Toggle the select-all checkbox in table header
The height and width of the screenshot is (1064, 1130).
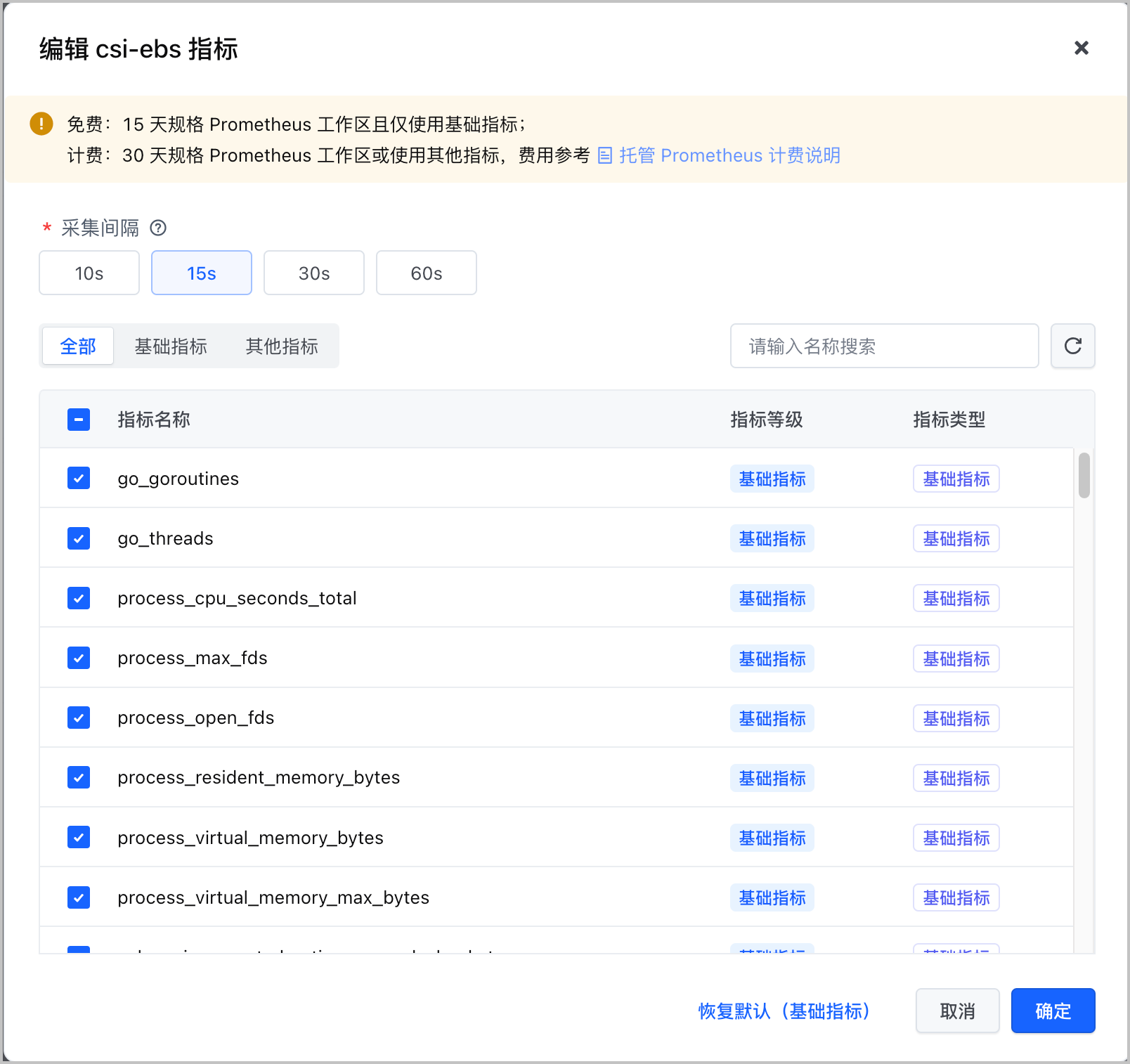coord(79,420)
